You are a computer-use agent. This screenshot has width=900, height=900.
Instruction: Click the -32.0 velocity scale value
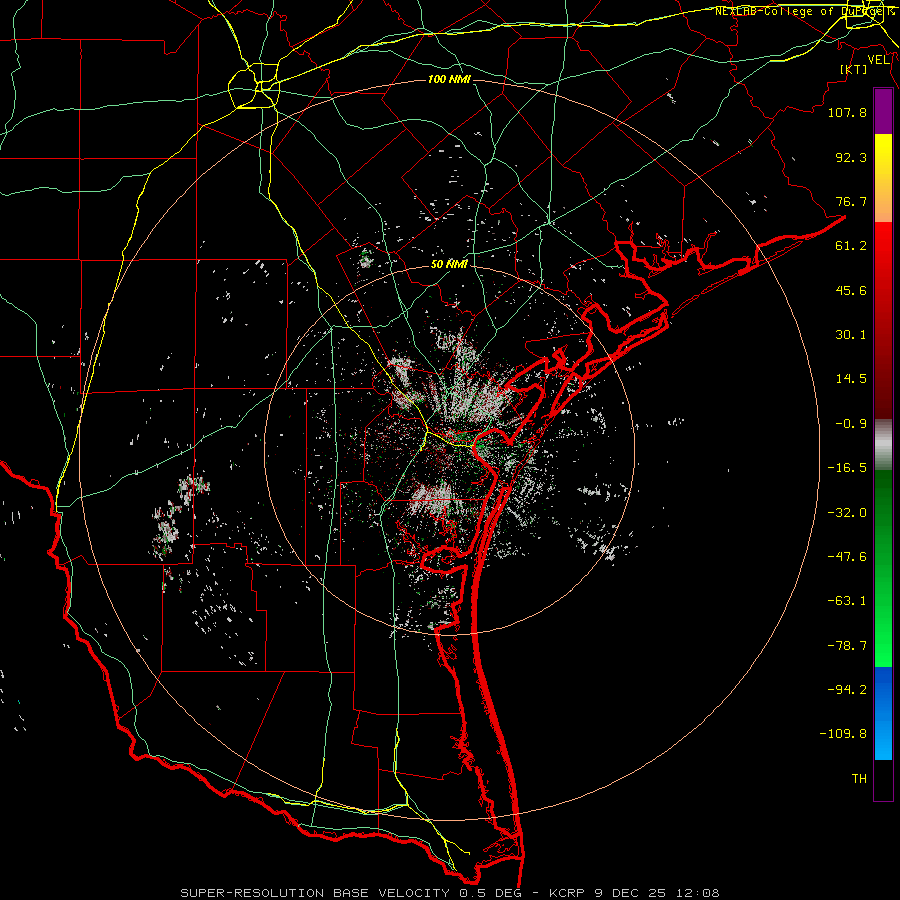847,513
